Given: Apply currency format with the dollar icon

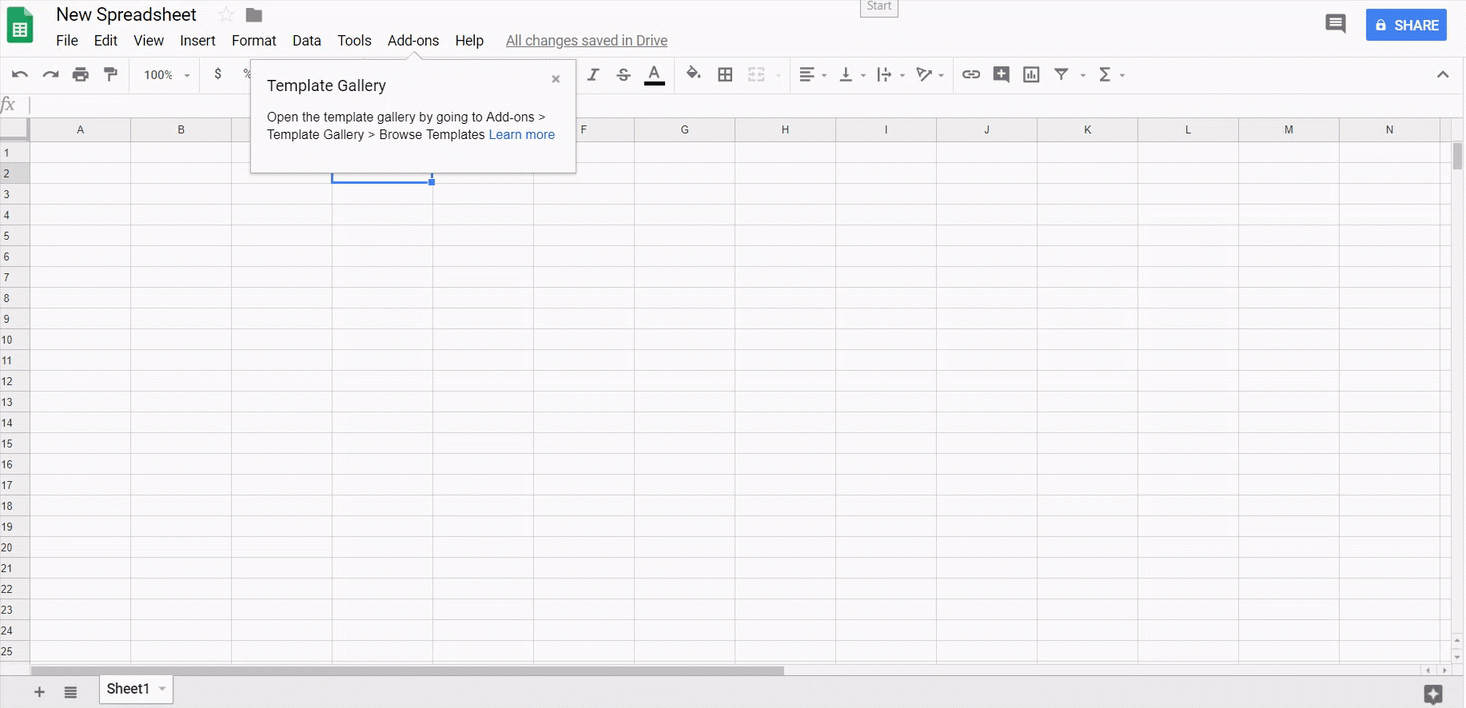Looking at the screenshot, I should 217,74.
